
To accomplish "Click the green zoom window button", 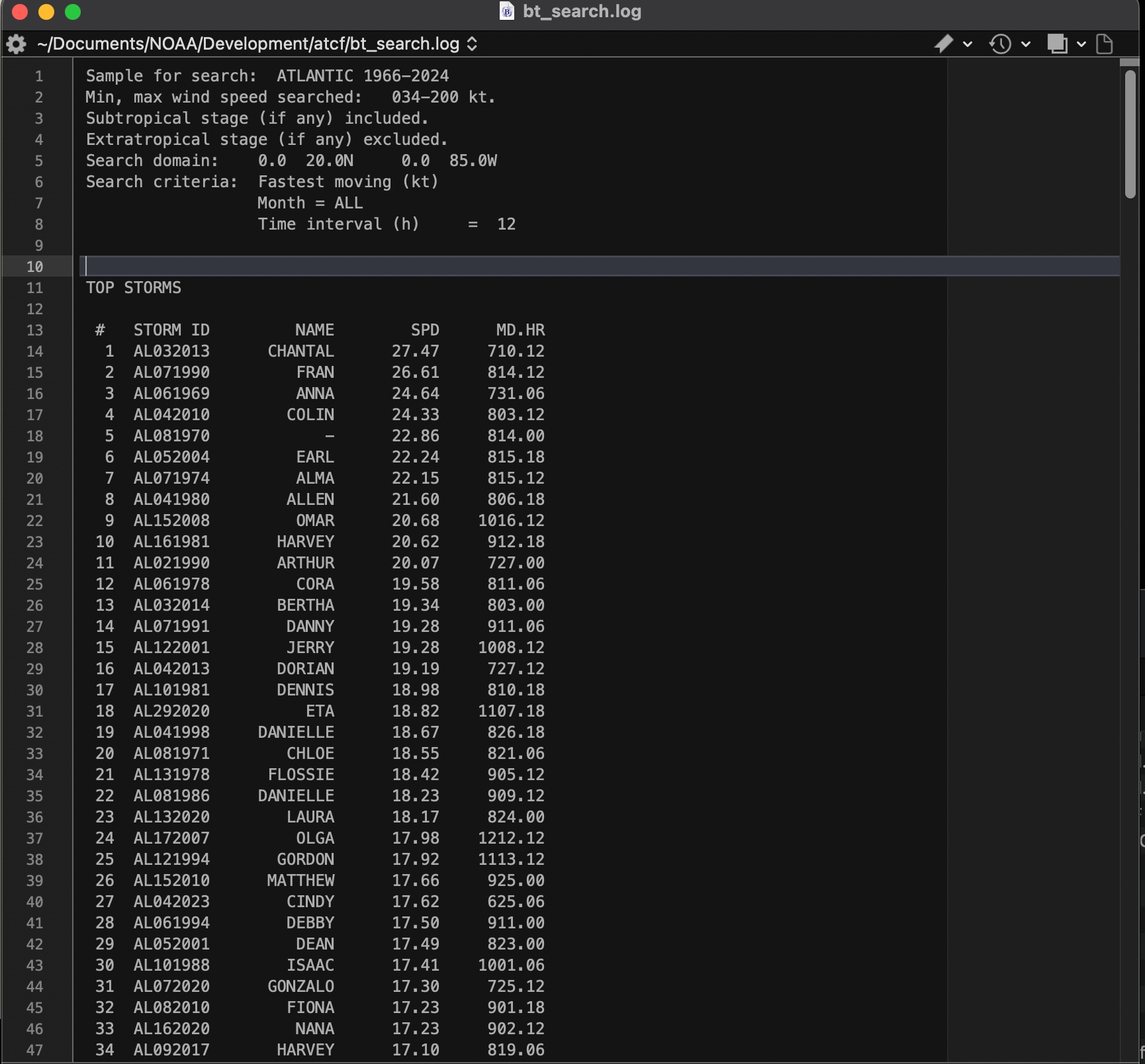I will pyautogui.click(x=73, y=12).
